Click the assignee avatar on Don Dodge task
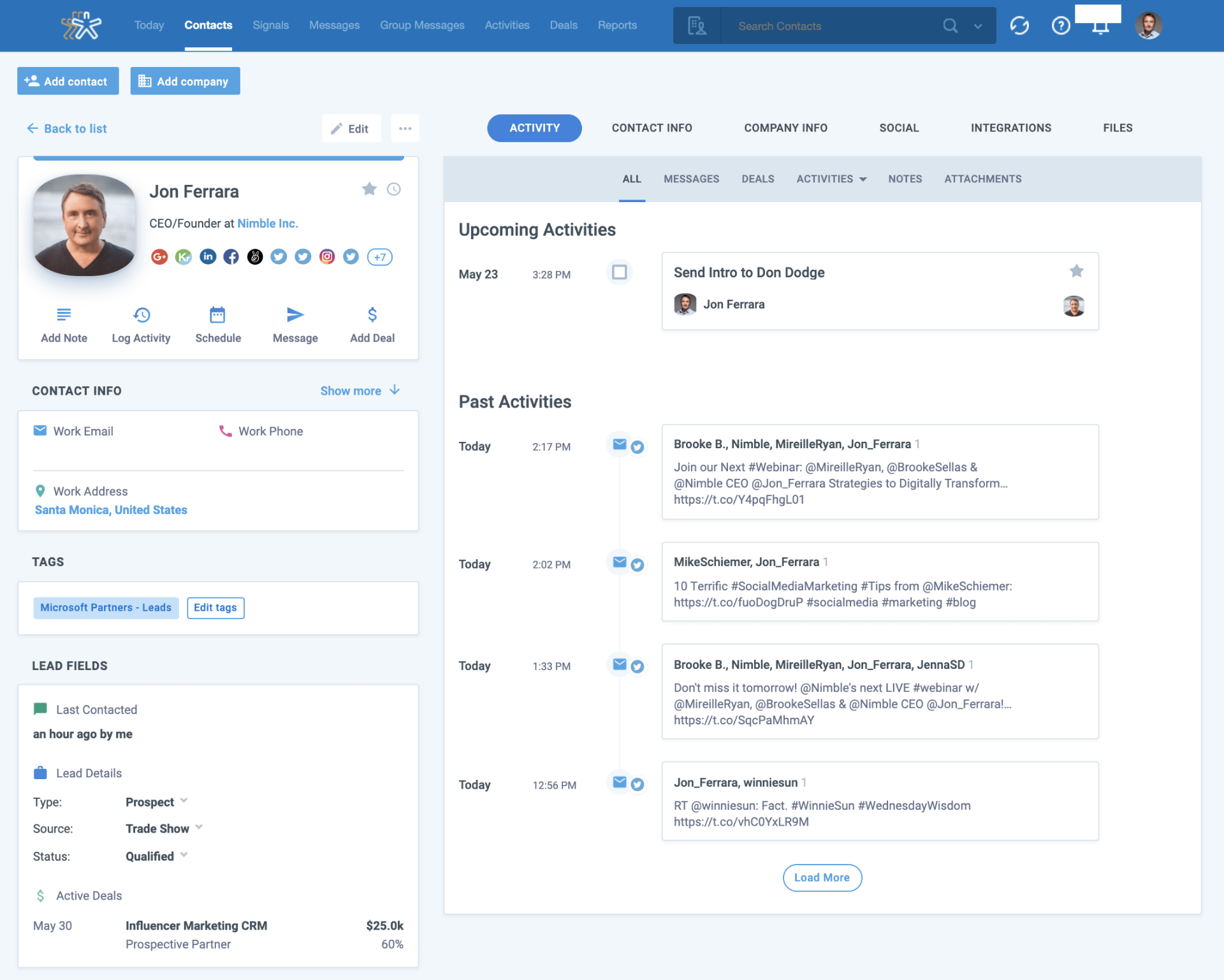The width and height of the screenshot is (1224, 980). (x=1074, y=306)
